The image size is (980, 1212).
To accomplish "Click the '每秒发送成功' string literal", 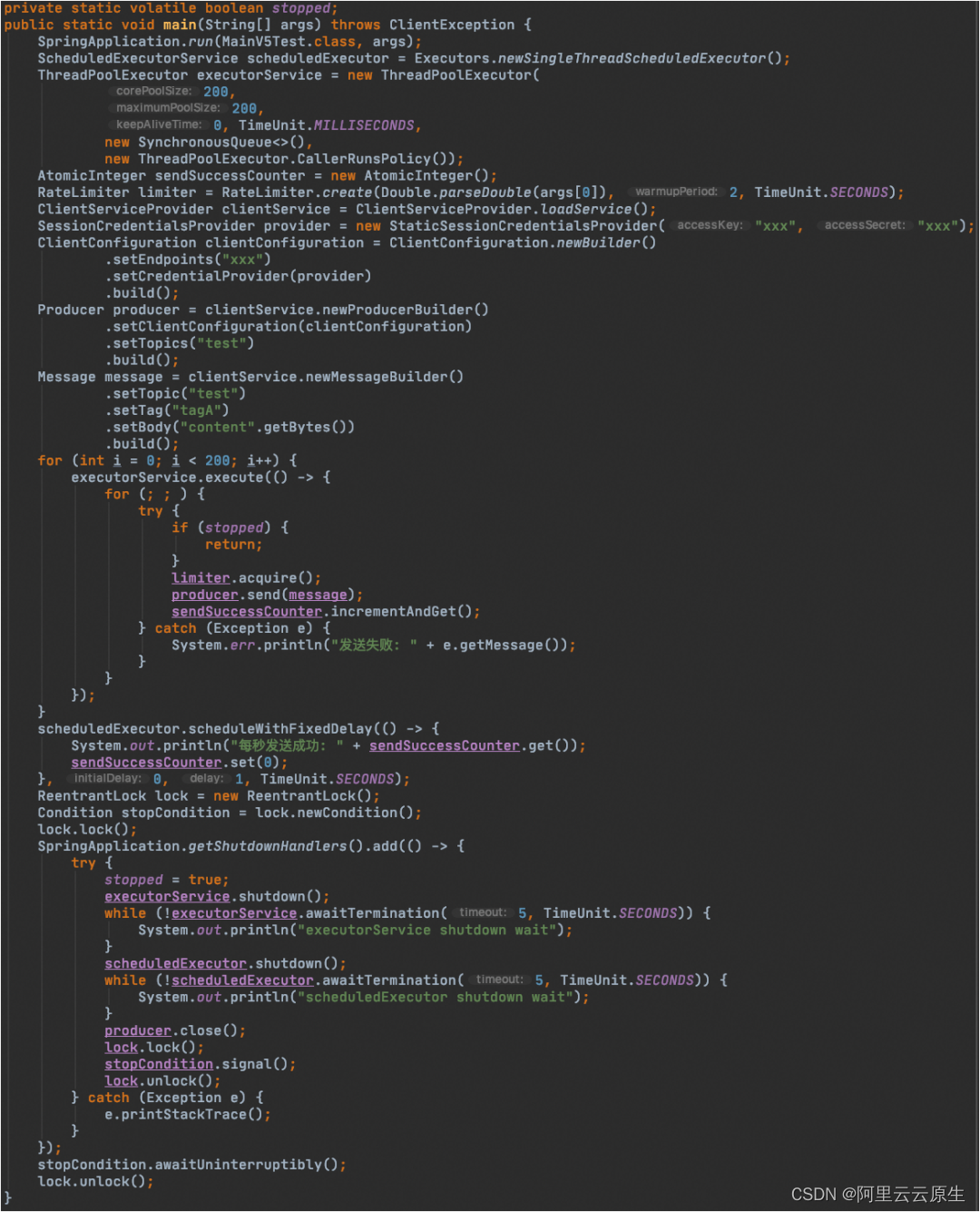I will (286, 746).
